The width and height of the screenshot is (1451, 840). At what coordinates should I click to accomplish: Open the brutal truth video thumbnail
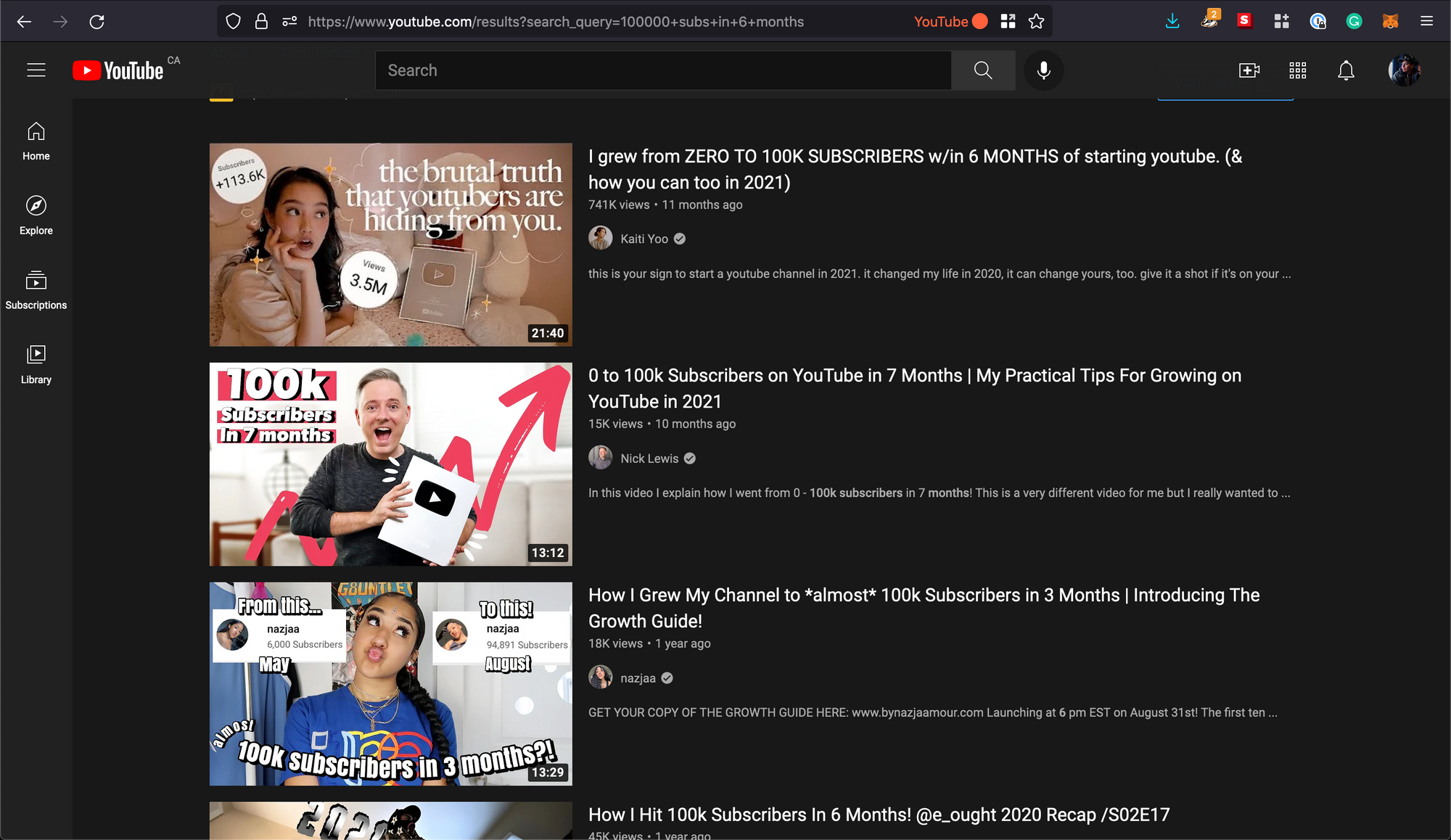391,244
